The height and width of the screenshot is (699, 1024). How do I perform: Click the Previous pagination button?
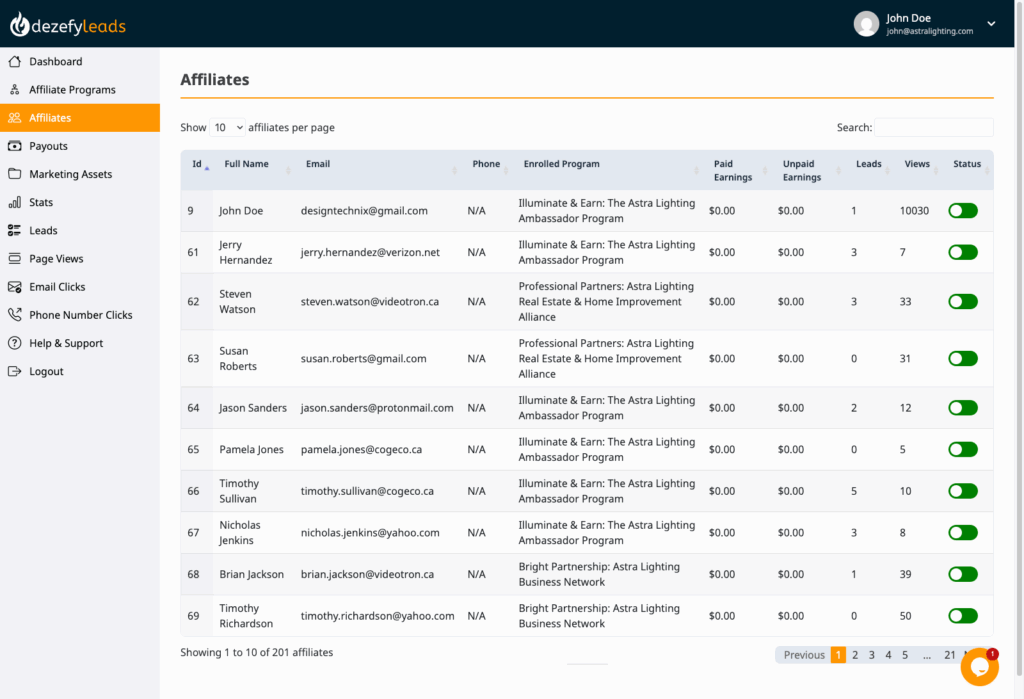point(804,655)
